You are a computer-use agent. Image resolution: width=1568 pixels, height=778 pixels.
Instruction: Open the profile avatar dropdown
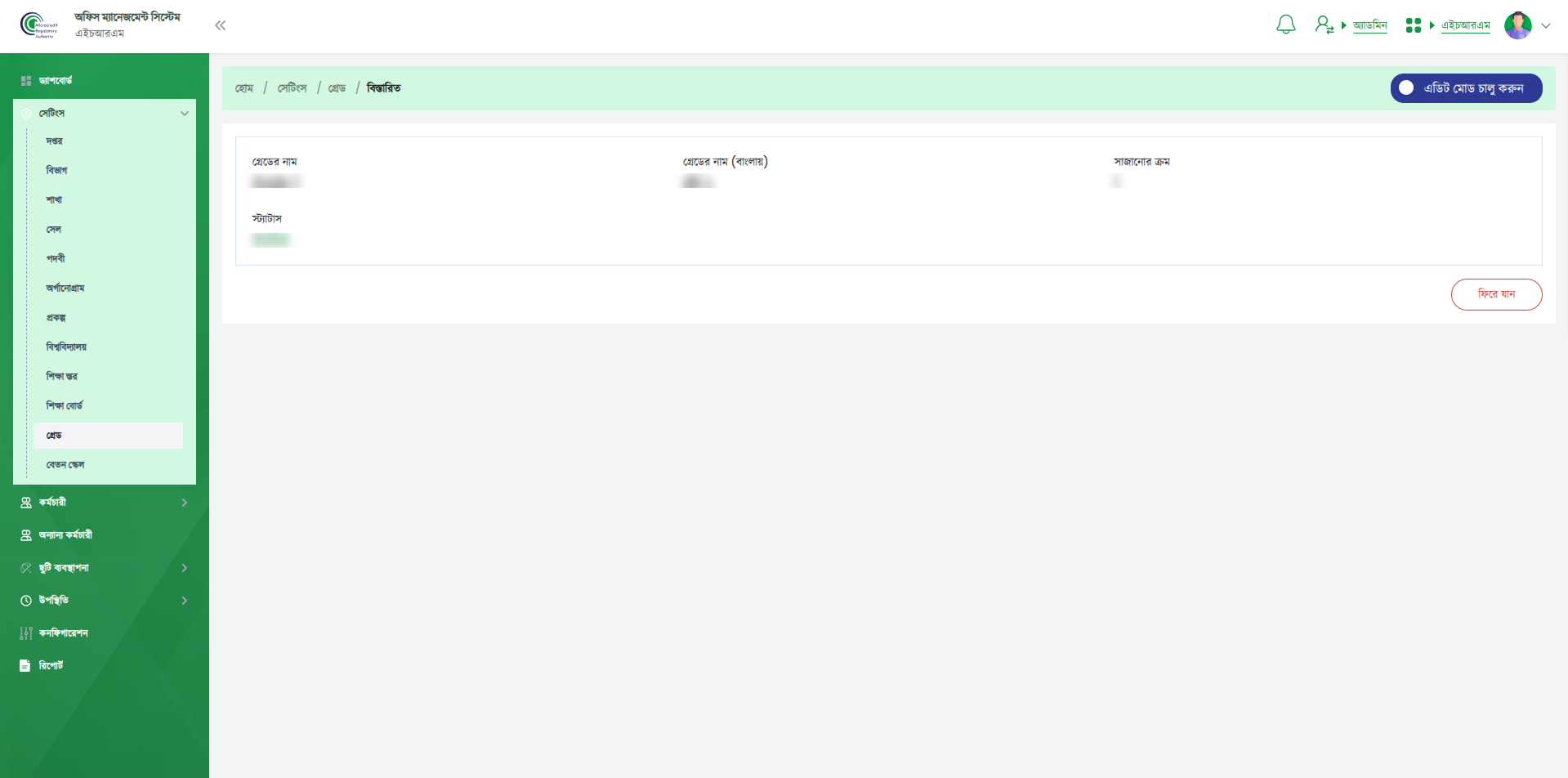1526,25
